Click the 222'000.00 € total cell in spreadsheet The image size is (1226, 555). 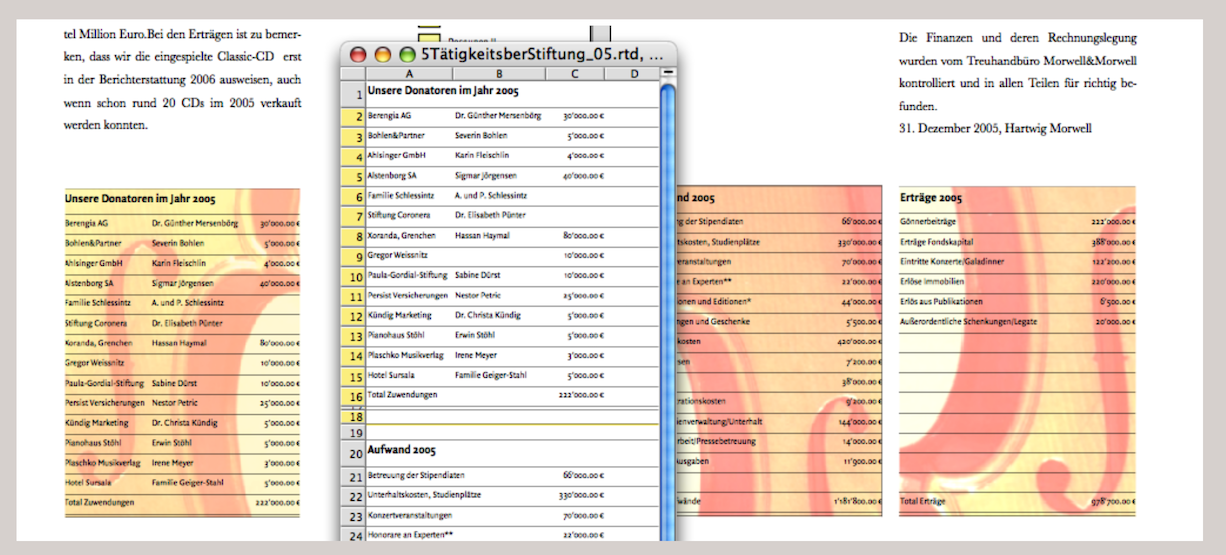pyautogui.click(x=578, y=396)
